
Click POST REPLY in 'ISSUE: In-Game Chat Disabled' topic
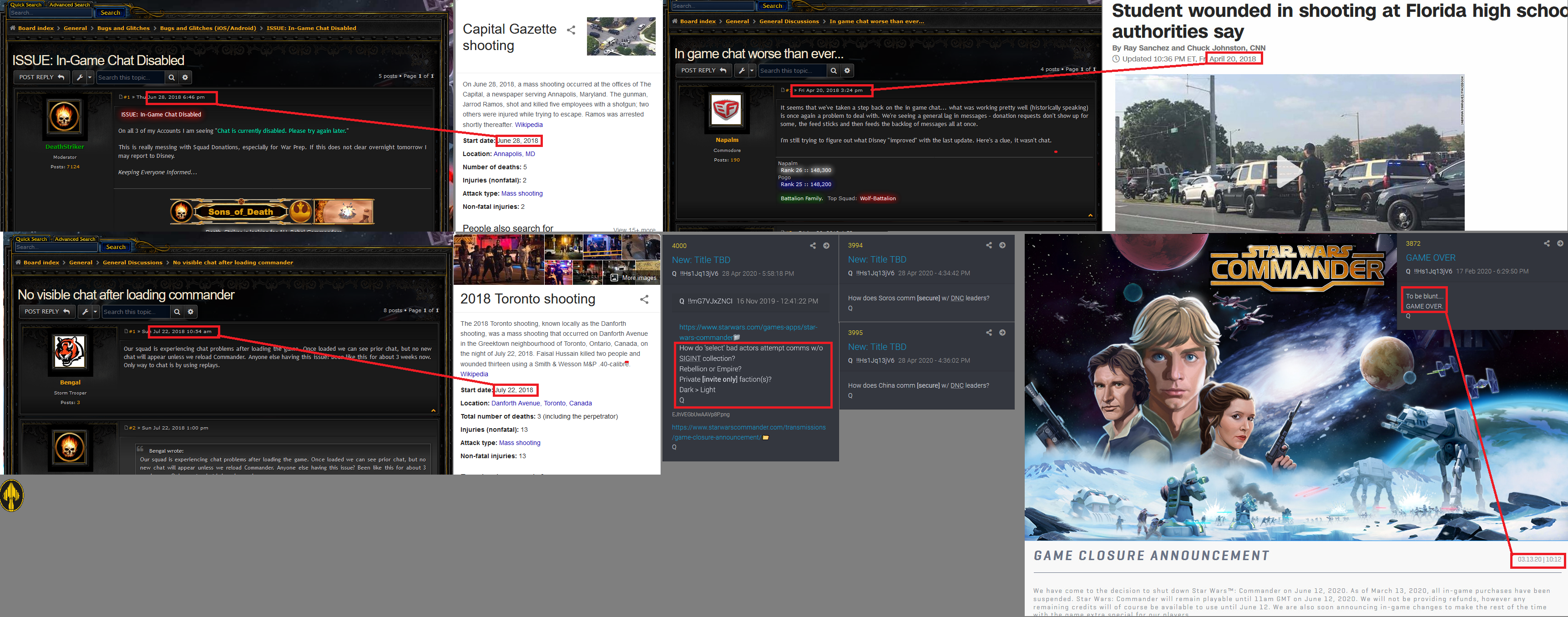click(x=41, y=77)
